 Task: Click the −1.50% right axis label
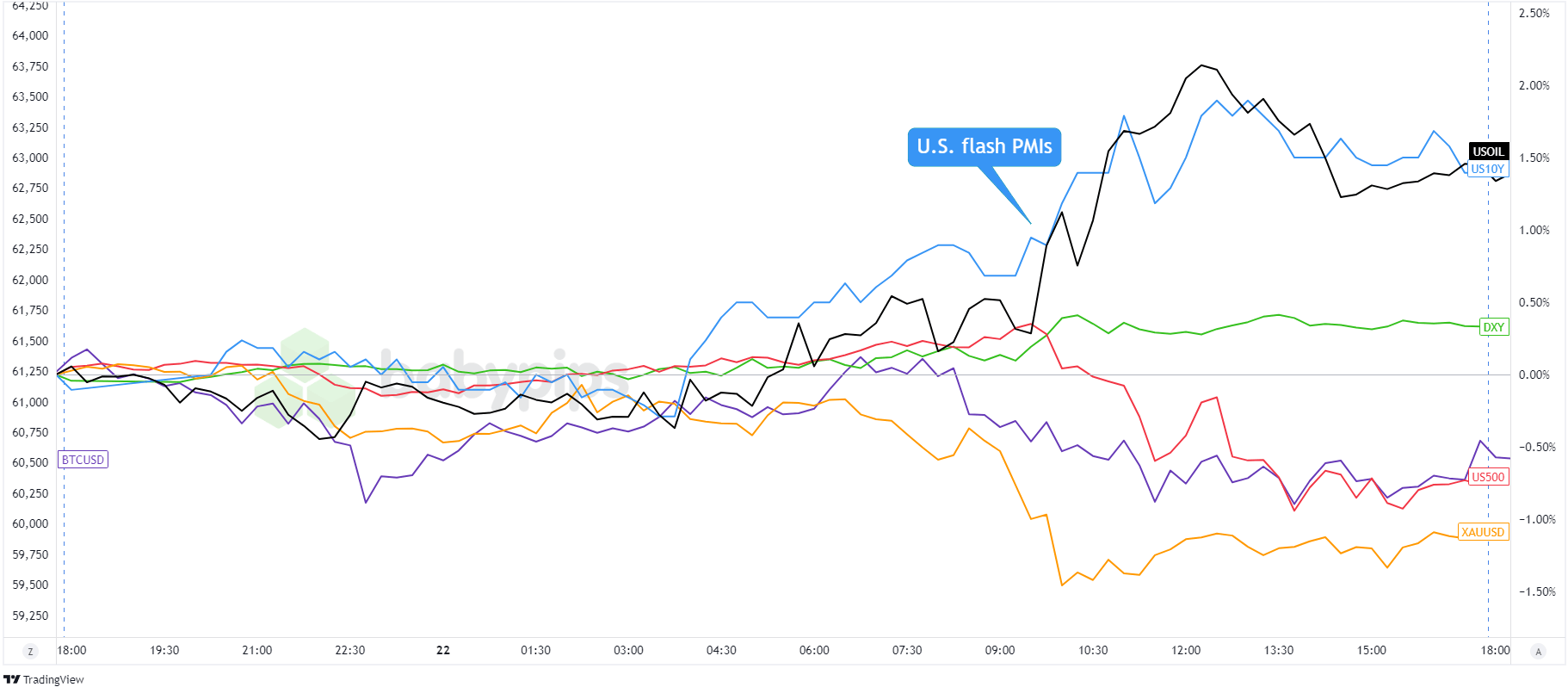click(1536, 591)
